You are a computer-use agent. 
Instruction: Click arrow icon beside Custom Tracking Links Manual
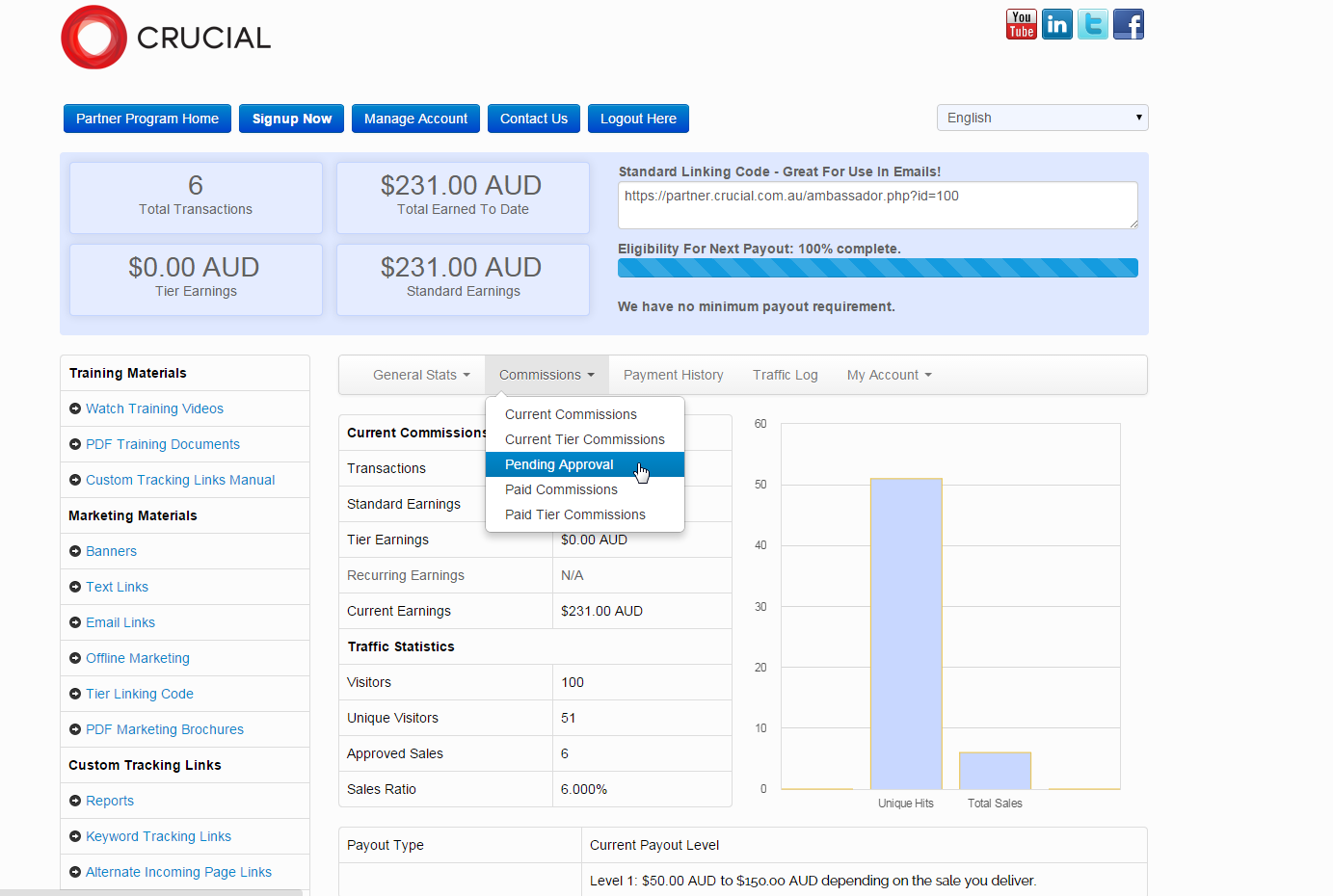(x=75, y=480)
